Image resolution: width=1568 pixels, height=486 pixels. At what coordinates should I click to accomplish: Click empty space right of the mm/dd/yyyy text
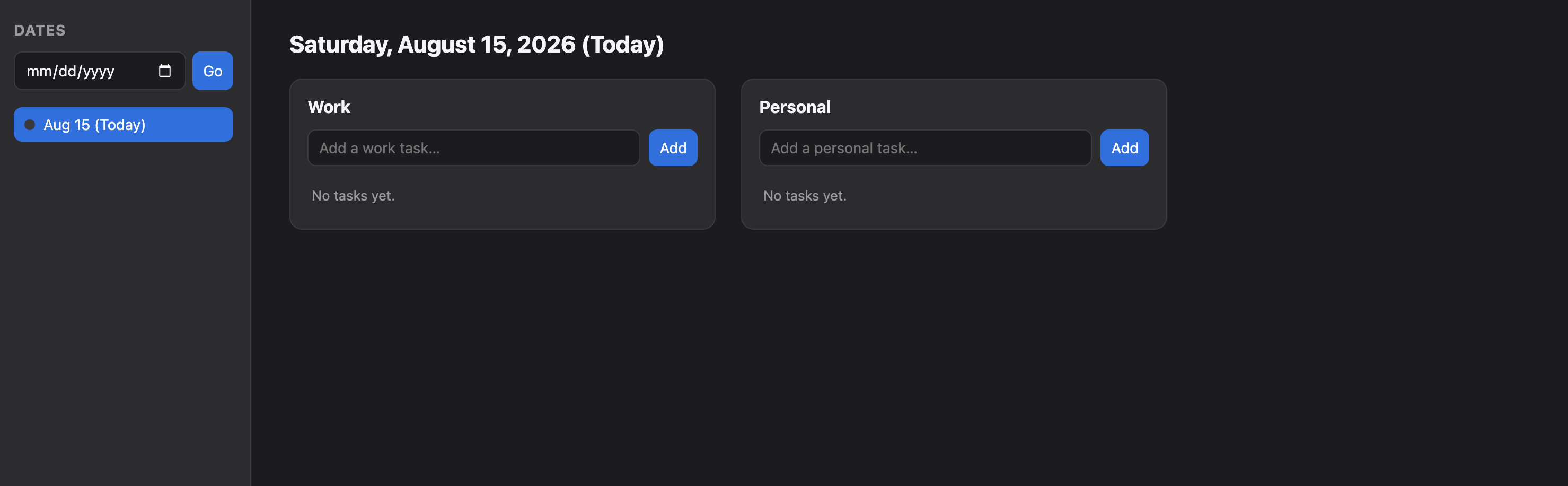point(135,71)
